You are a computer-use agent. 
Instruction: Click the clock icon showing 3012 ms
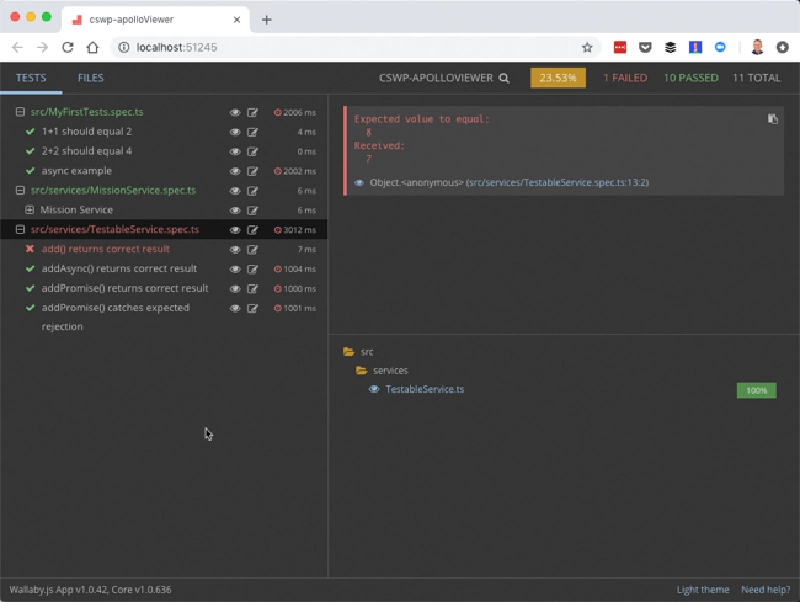pos(279,229)
